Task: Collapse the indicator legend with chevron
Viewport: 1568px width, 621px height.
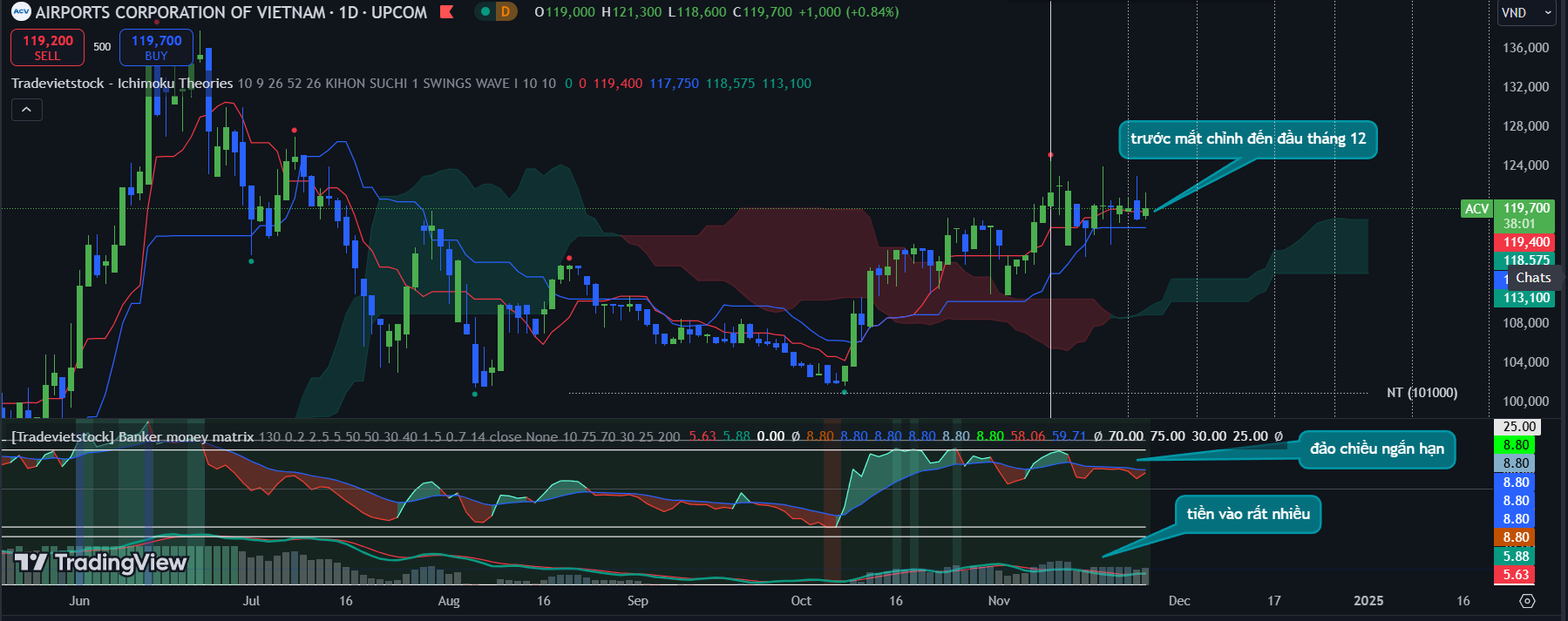Action: (x=27, y=110)
